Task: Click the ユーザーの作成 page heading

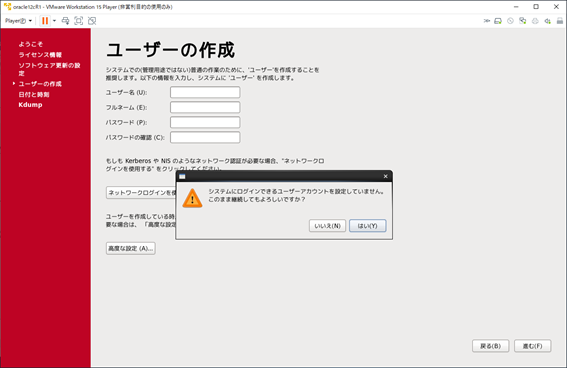Action: [170, 50]
